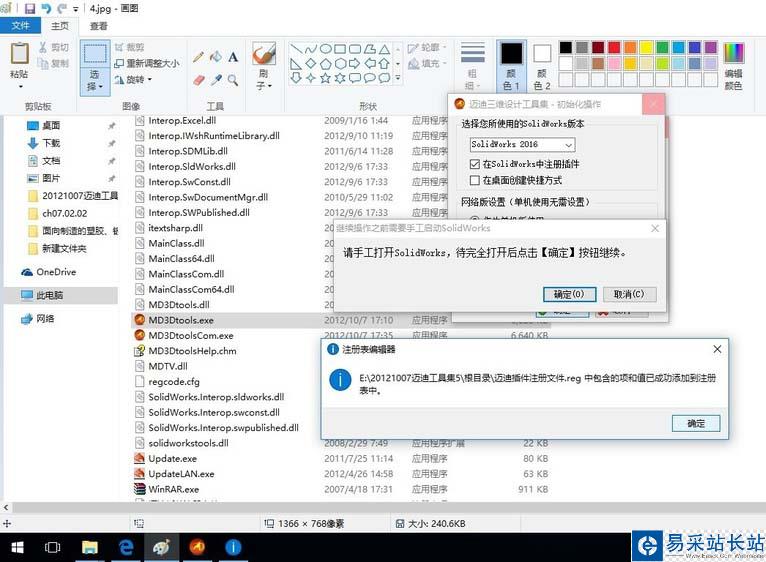Click 确定(O) in the SolidWorks prompt dialog
Image resolution: width=766 pixels, height=562 pixels.
pyautogui.click(x=569, y=294)
